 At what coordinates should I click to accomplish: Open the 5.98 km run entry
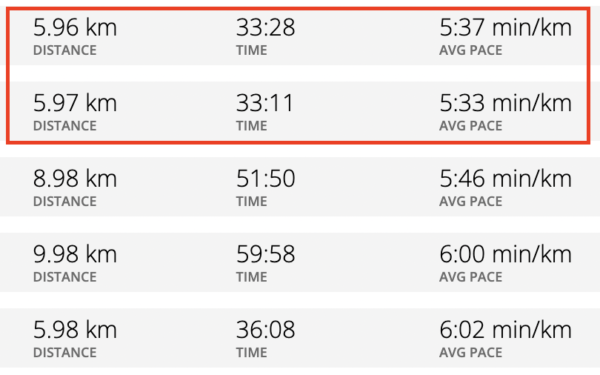click(x=300, y=338)
